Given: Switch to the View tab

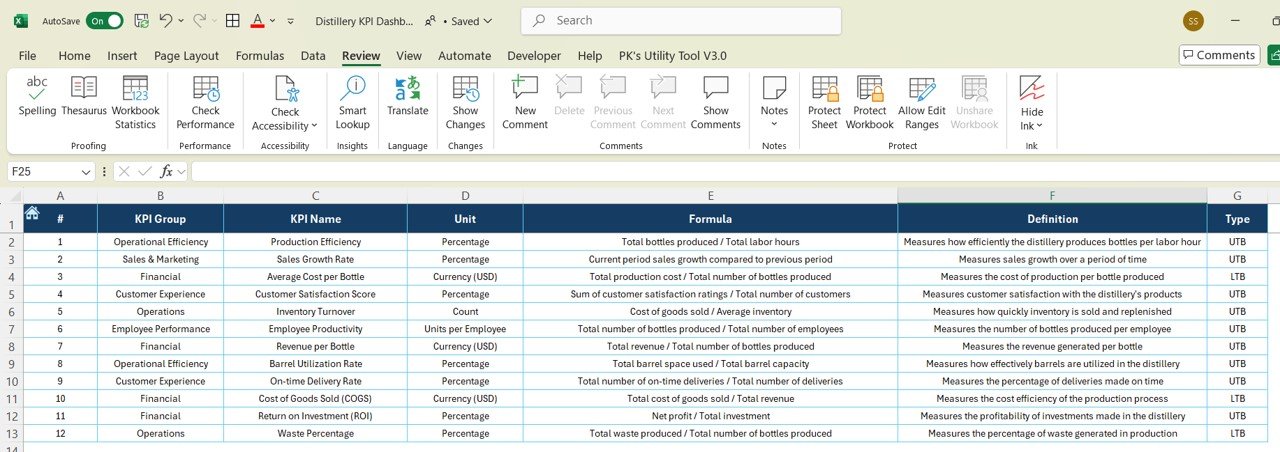Looking at the screenshot, I should pos(409,56).
